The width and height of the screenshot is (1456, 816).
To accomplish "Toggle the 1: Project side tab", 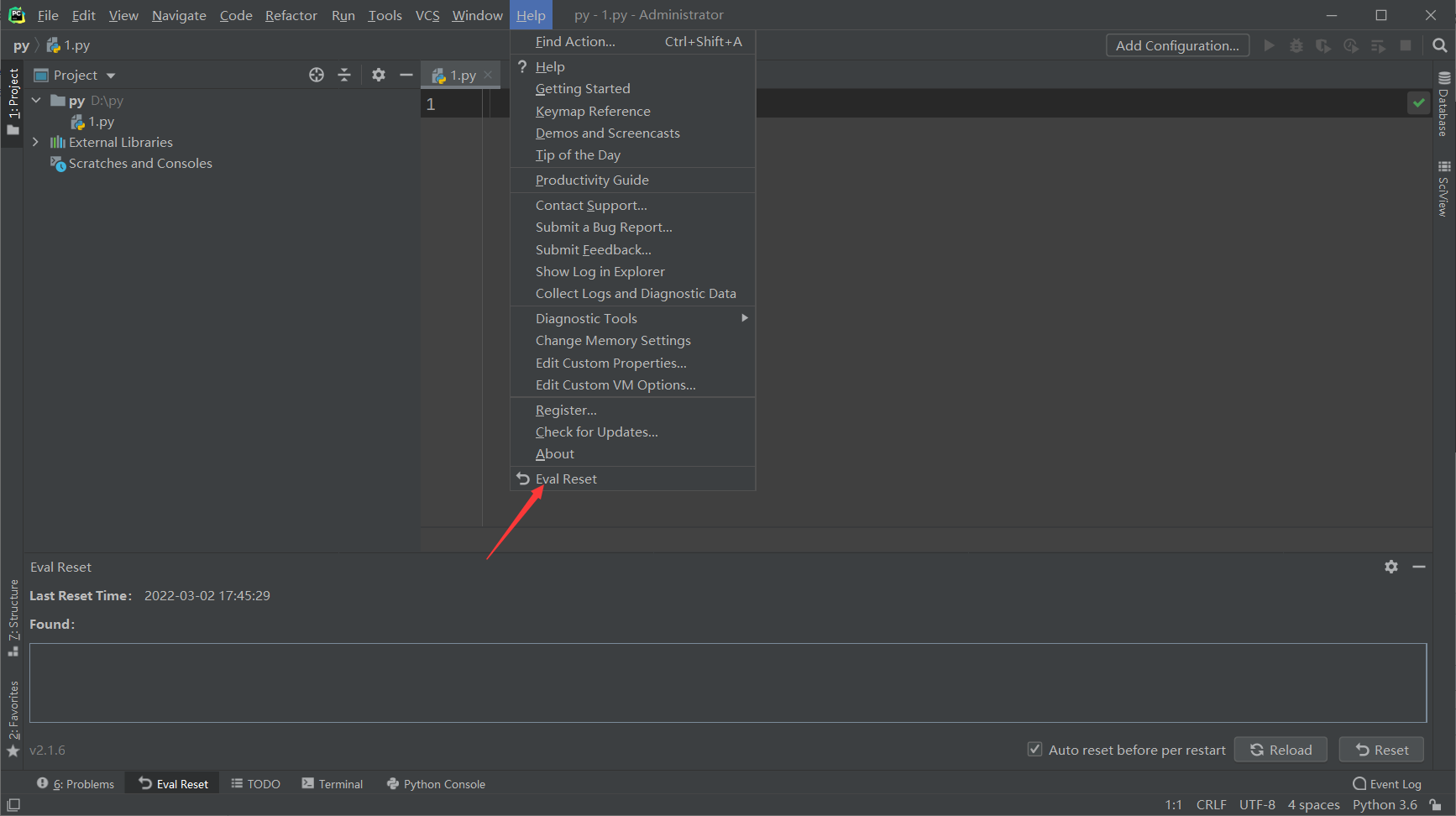I will point(13,102).
